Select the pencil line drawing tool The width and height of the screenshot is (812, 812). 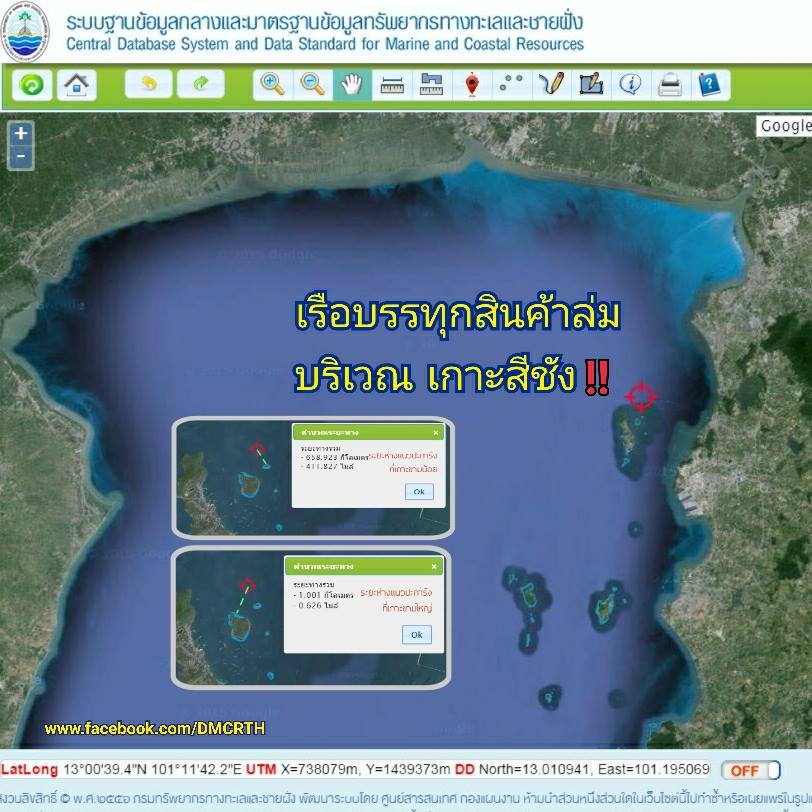[x=552, y=84]
